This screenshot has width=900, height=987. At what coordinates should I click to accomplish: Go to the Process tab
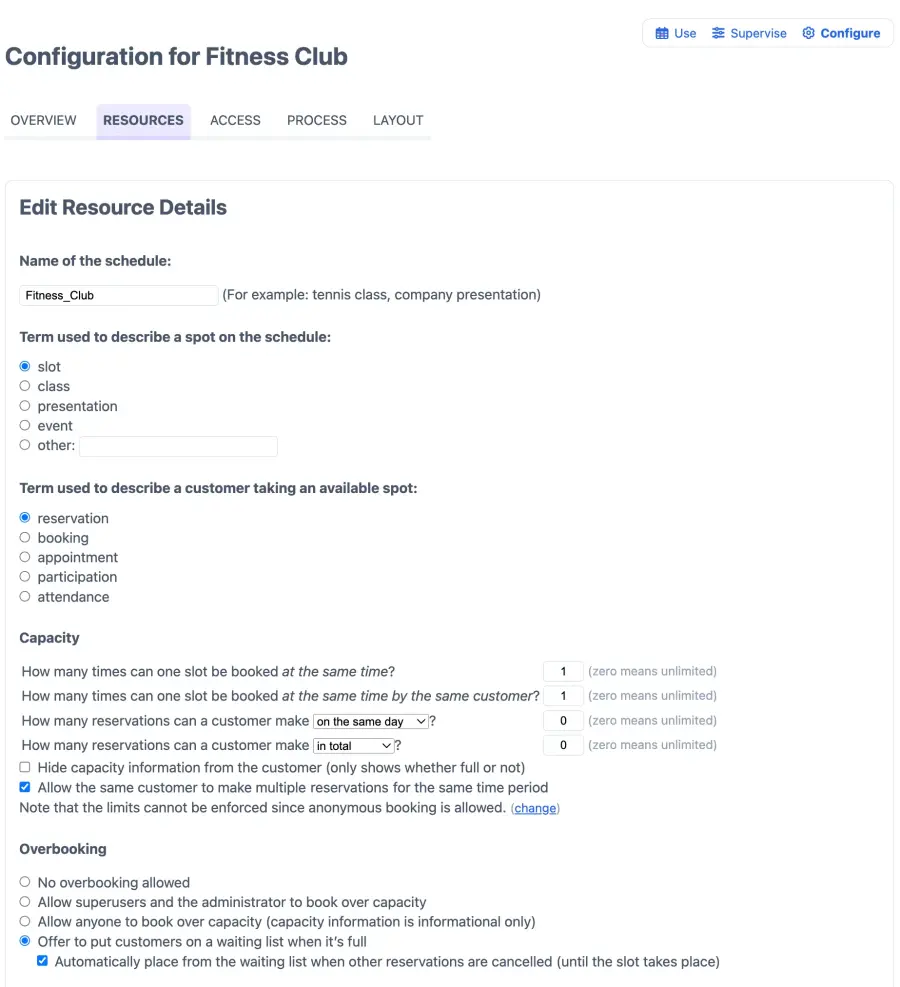pos(317,120)
